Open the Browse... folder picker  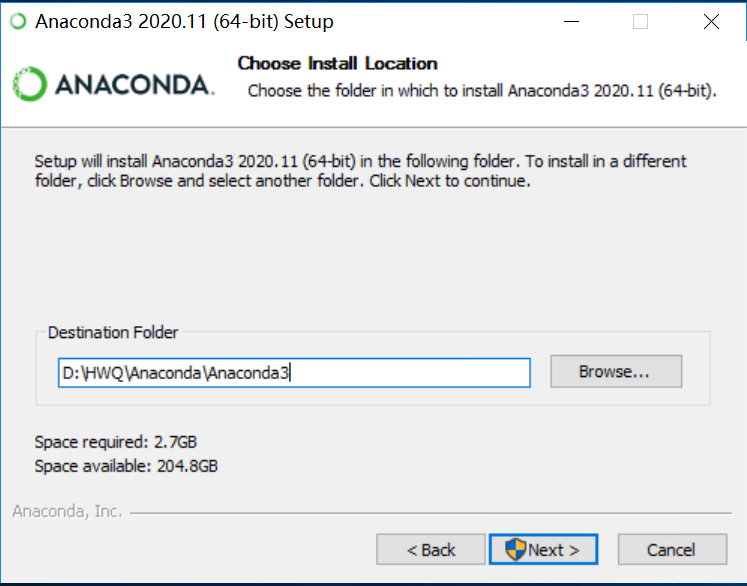(615, 372)
